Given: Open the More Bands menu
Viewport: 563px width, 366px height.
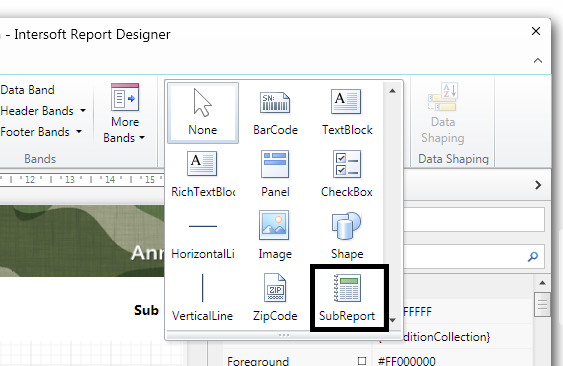Looking at the screenshot, I should pyautogui.click(x=124, y=114).
